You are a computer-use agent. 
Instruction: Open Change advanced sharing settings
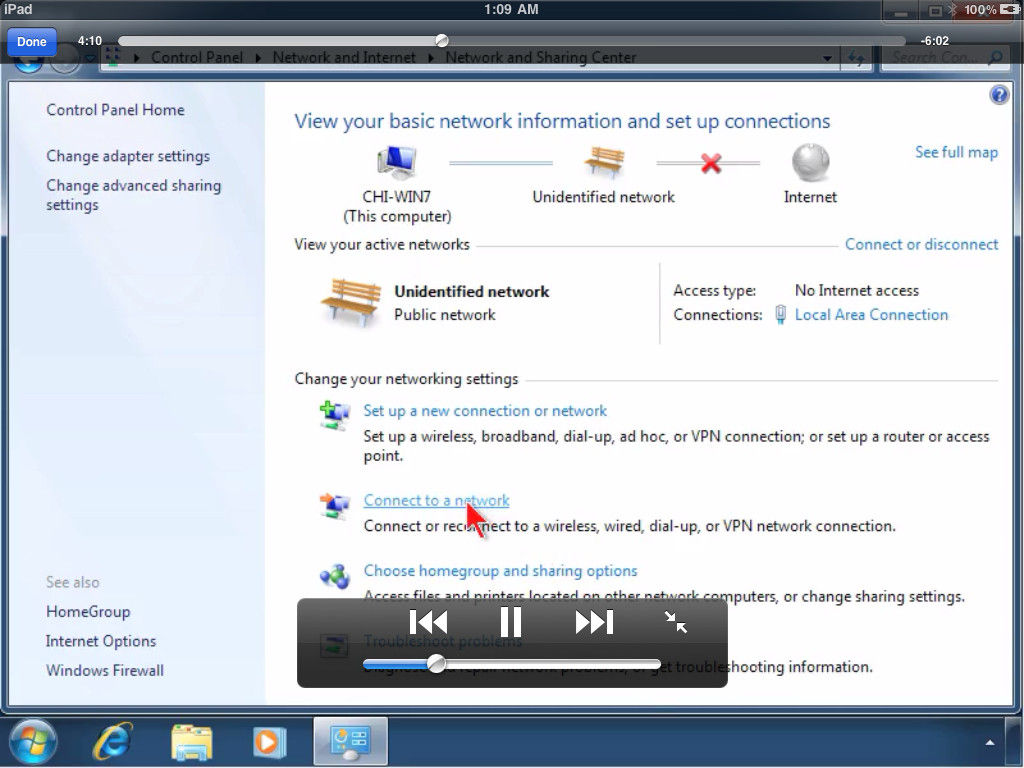click(x=133, y=195)
